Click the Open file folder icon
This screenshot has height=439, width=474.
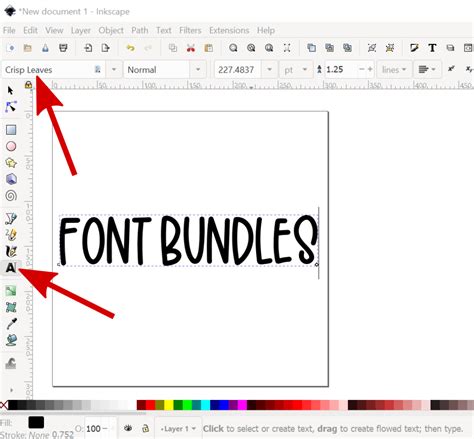(x=28, y=48)
